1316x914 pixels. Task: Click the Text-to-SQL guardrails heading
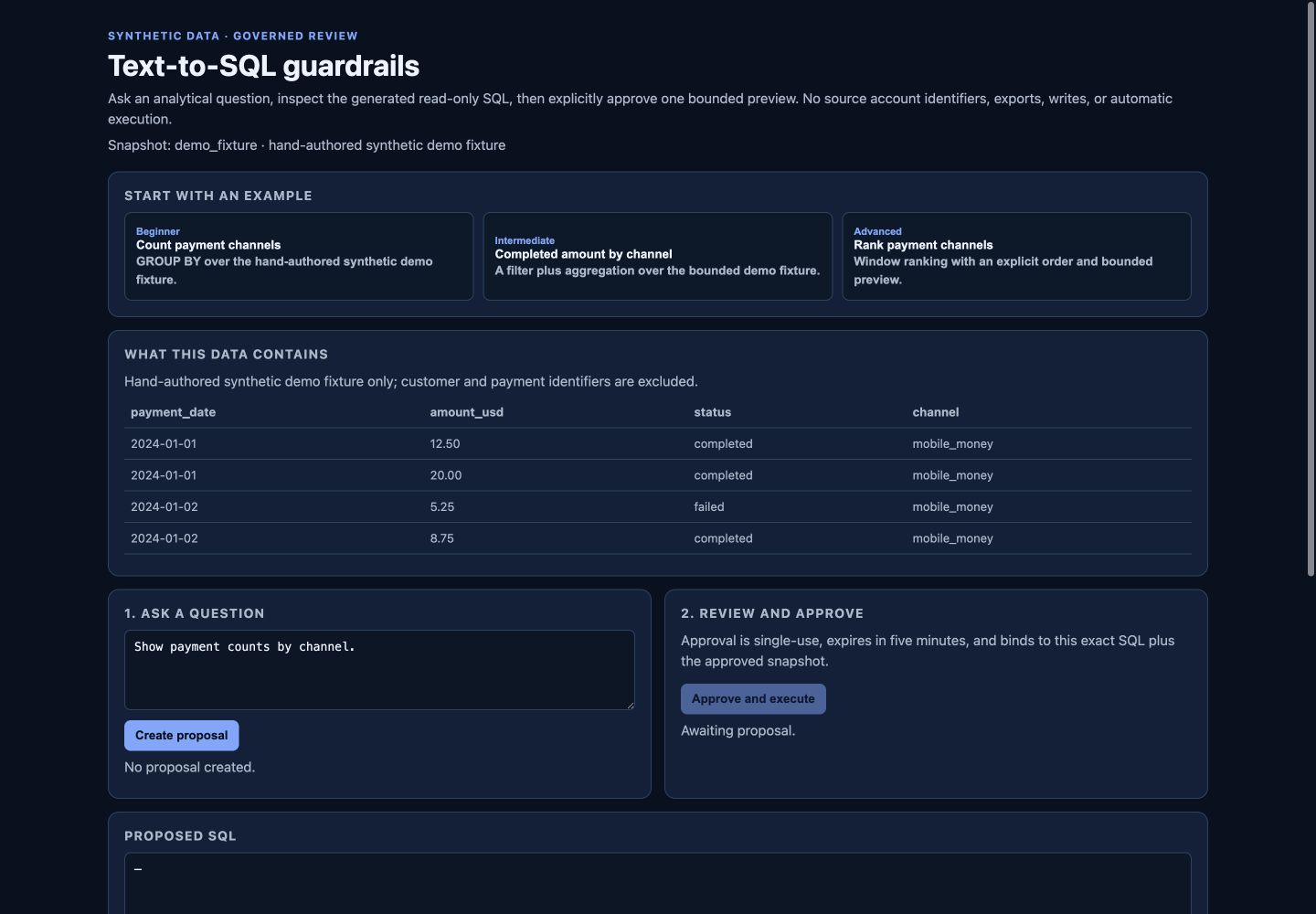pyautogui.click(x=264, y=66)
